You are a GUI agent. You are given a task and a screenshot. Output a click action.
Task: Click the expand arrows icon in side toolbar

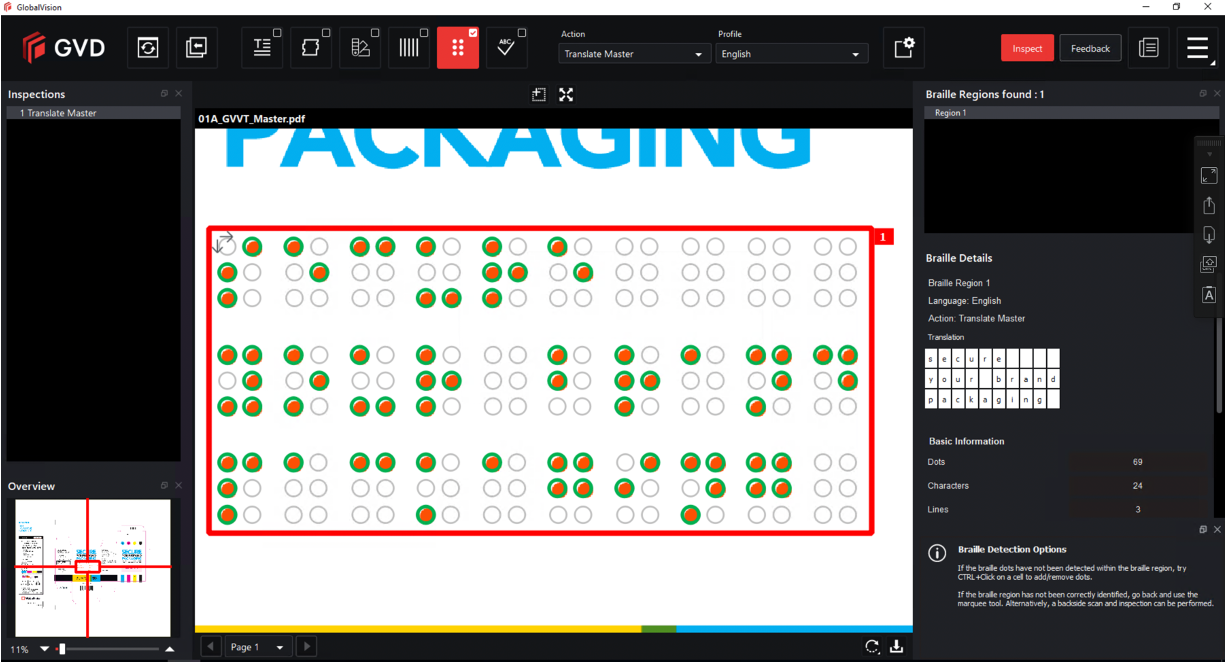[x=1208, y=176]
